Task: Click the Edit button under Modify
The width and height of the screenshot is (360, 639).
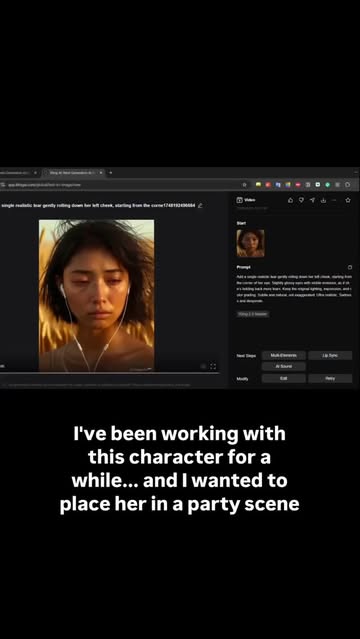Action: coord(284,379)
